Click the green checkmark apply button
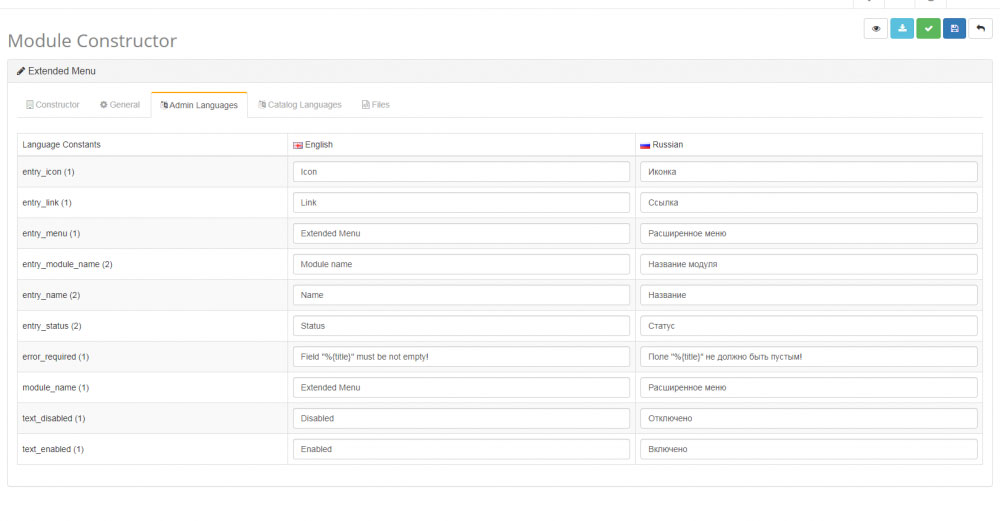This screenshot has width=1000, height=521. [x=929, y=29]
